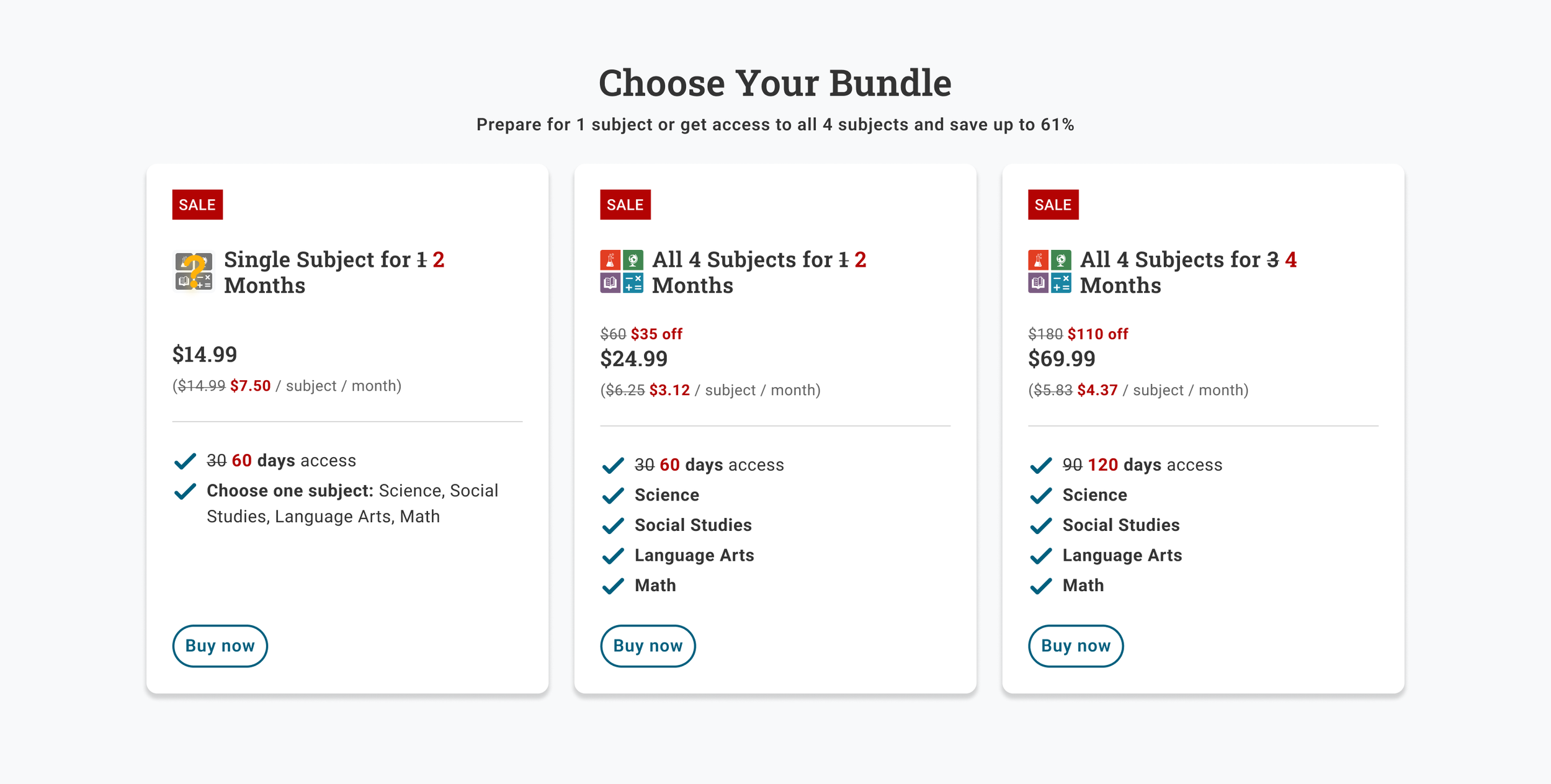
Task: Click the SALE badge on the middle bundle card
Action: pyautogui.click(x=625, y=205)
